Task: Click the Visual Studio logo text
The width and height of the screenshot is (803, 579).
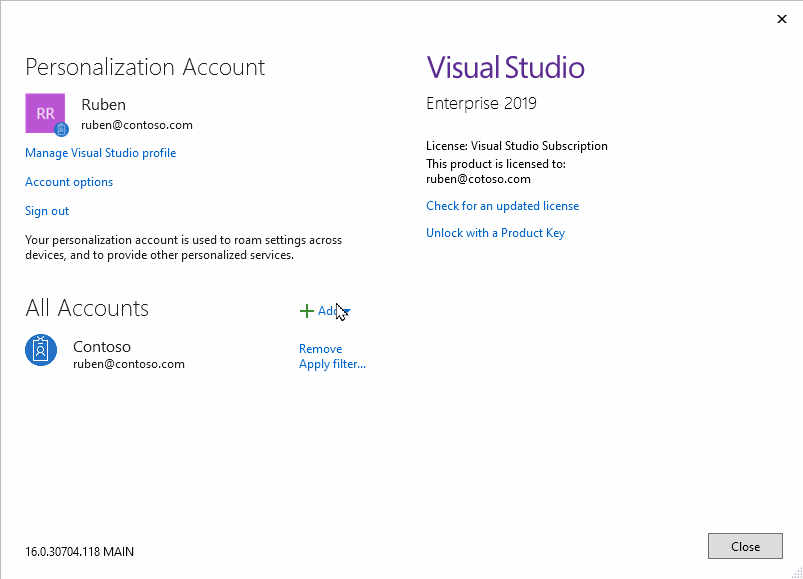Action: [505, 67]
